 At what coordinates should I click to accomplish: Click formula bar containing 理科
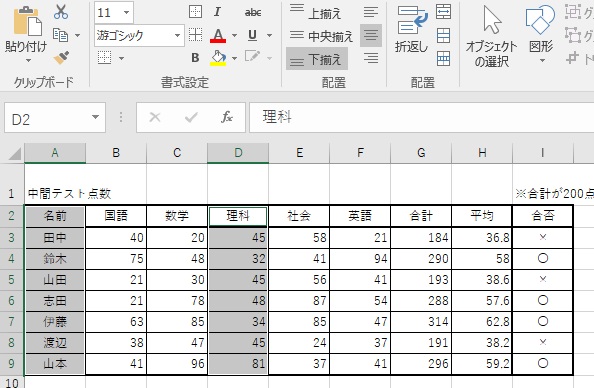click(421, 117)
